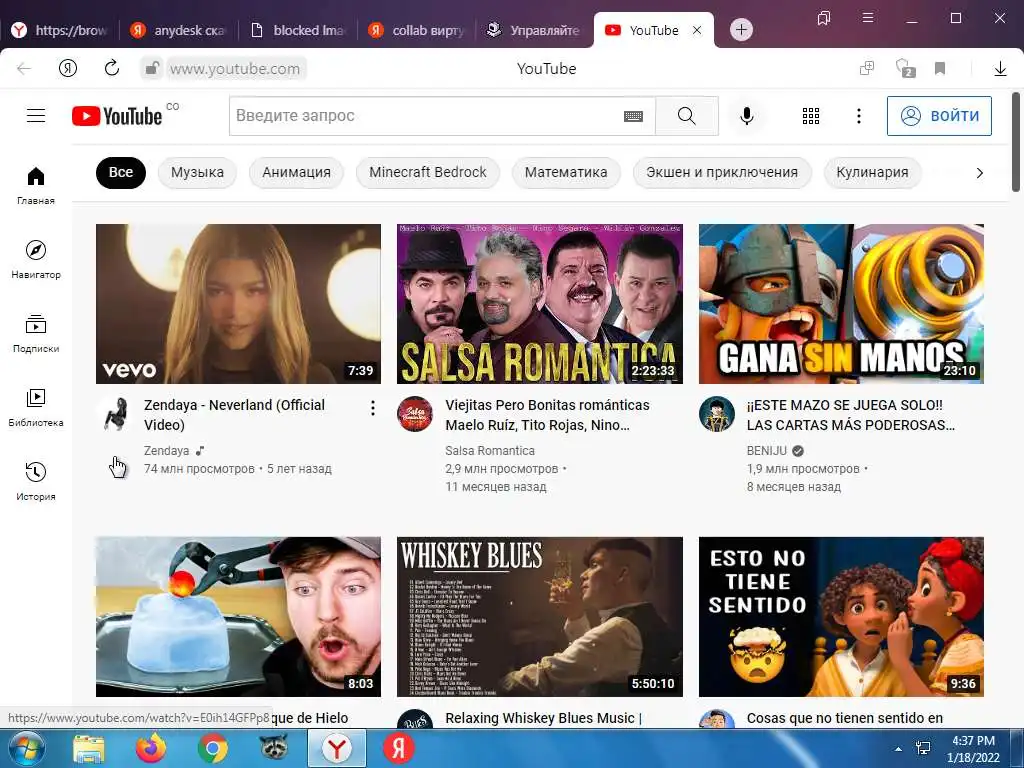Click the YouTube logo
This screenshot has height=768, width=1024.
(x=117, y=116)
